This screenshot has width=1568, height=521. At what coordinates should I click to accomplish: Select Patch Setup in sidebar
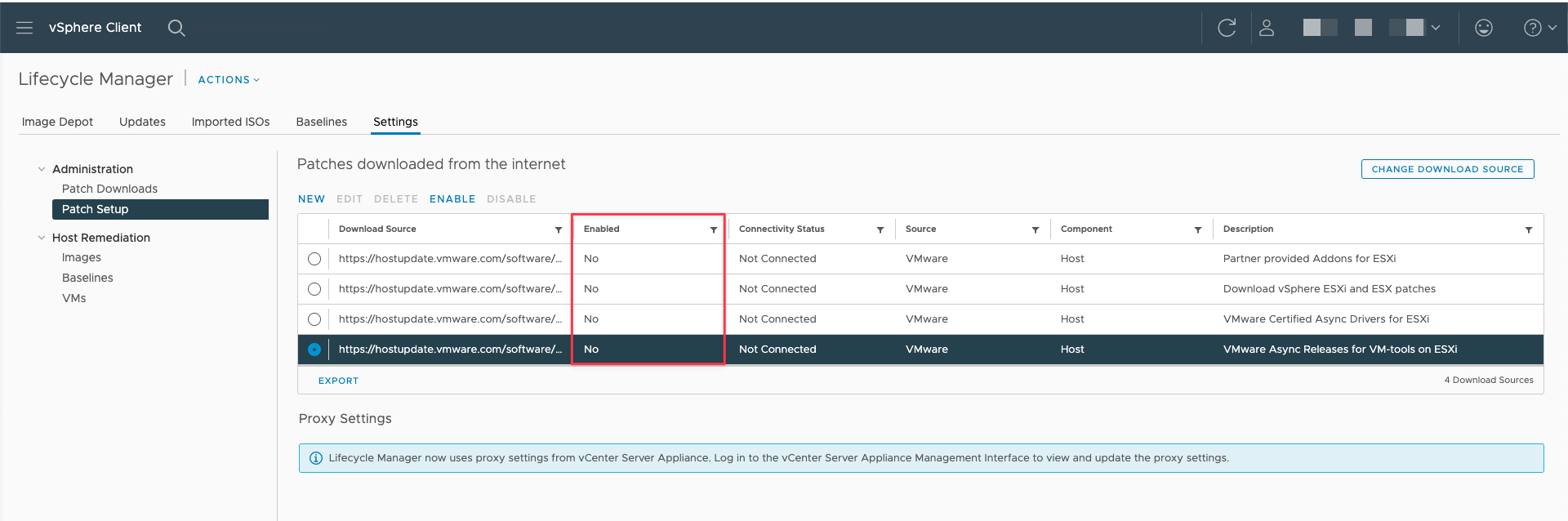coord(160,209)
